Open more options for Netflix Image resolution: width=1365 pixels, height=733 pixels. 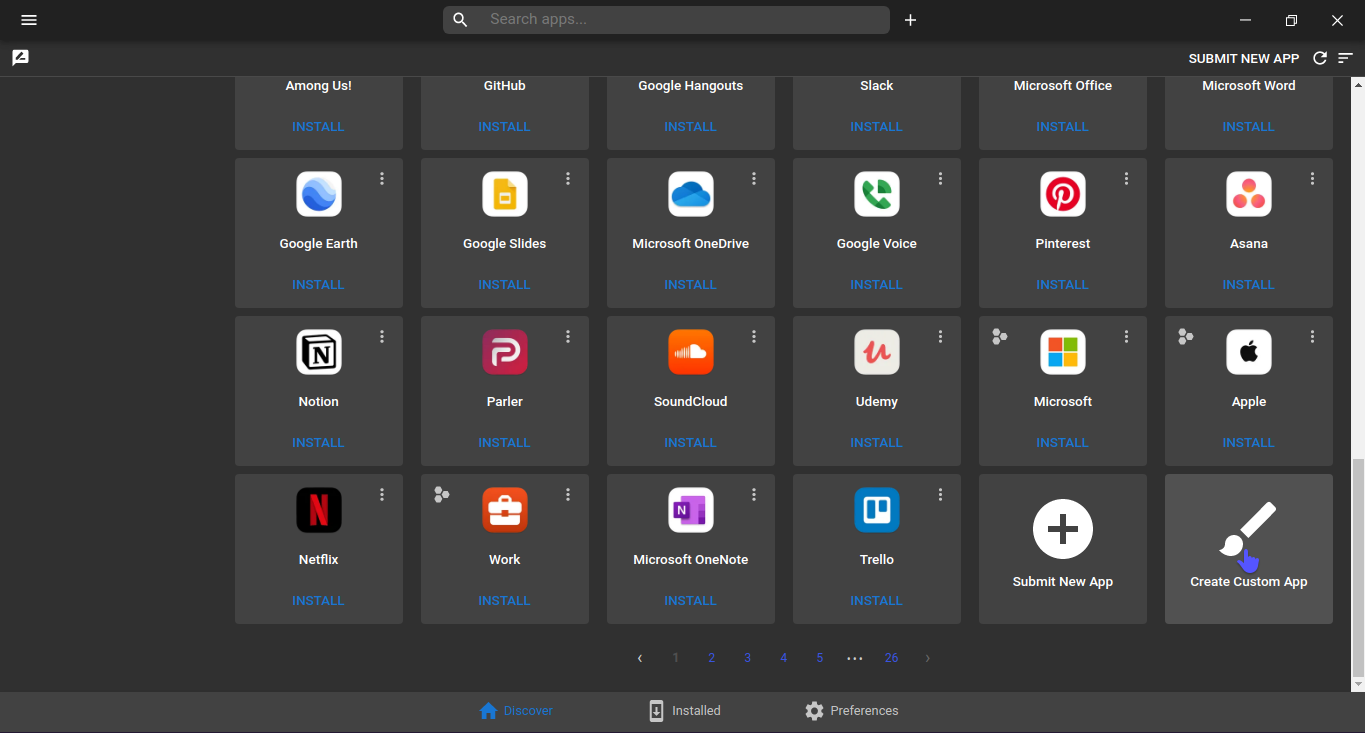click(x=382, y=495)
